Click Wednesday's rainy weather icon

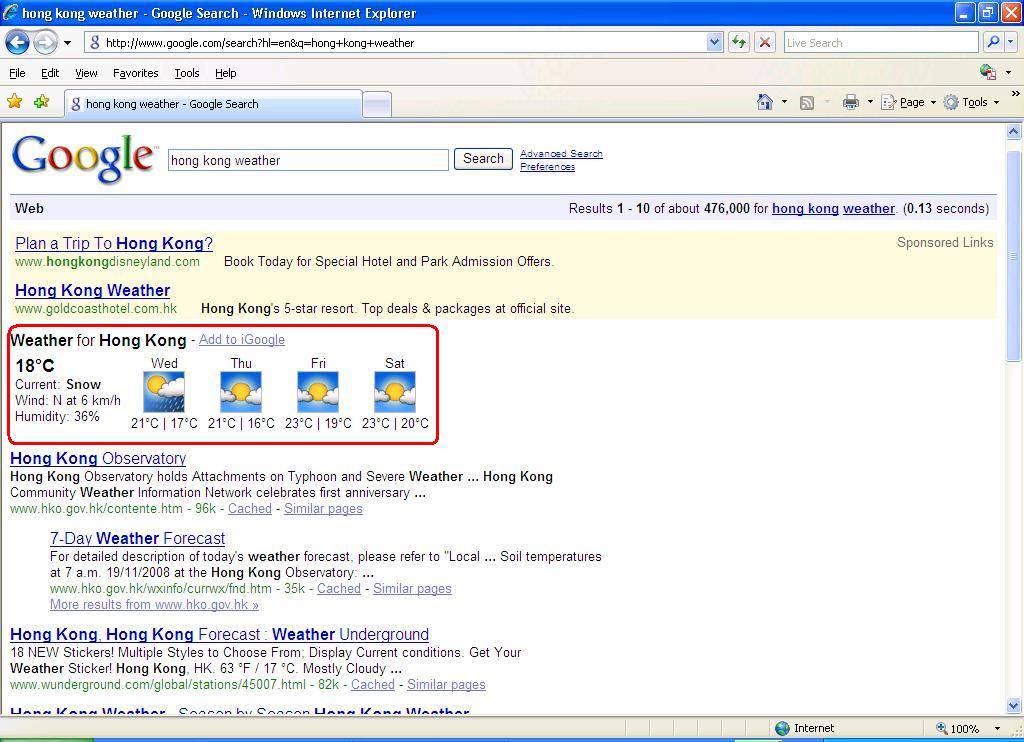164,392
